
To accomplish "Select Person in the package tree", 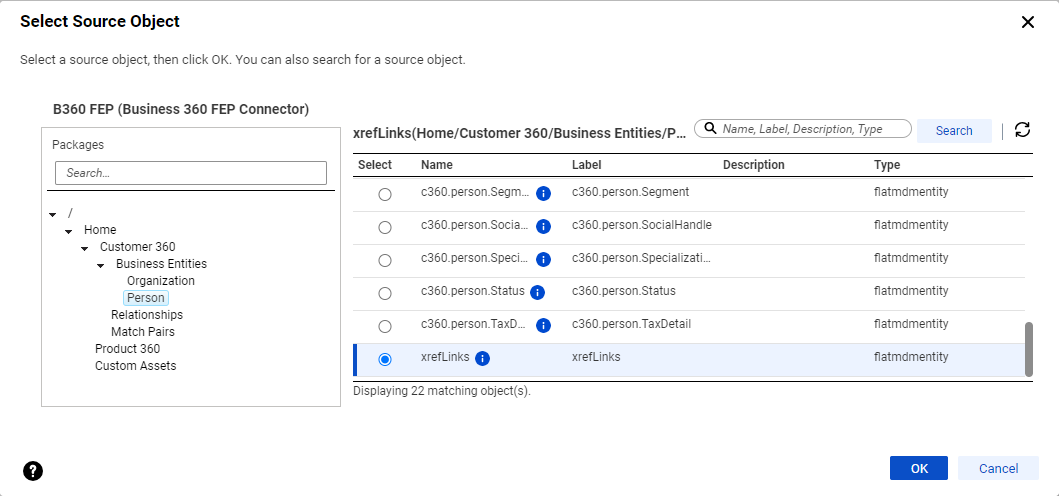I will [x=146, y=297].
